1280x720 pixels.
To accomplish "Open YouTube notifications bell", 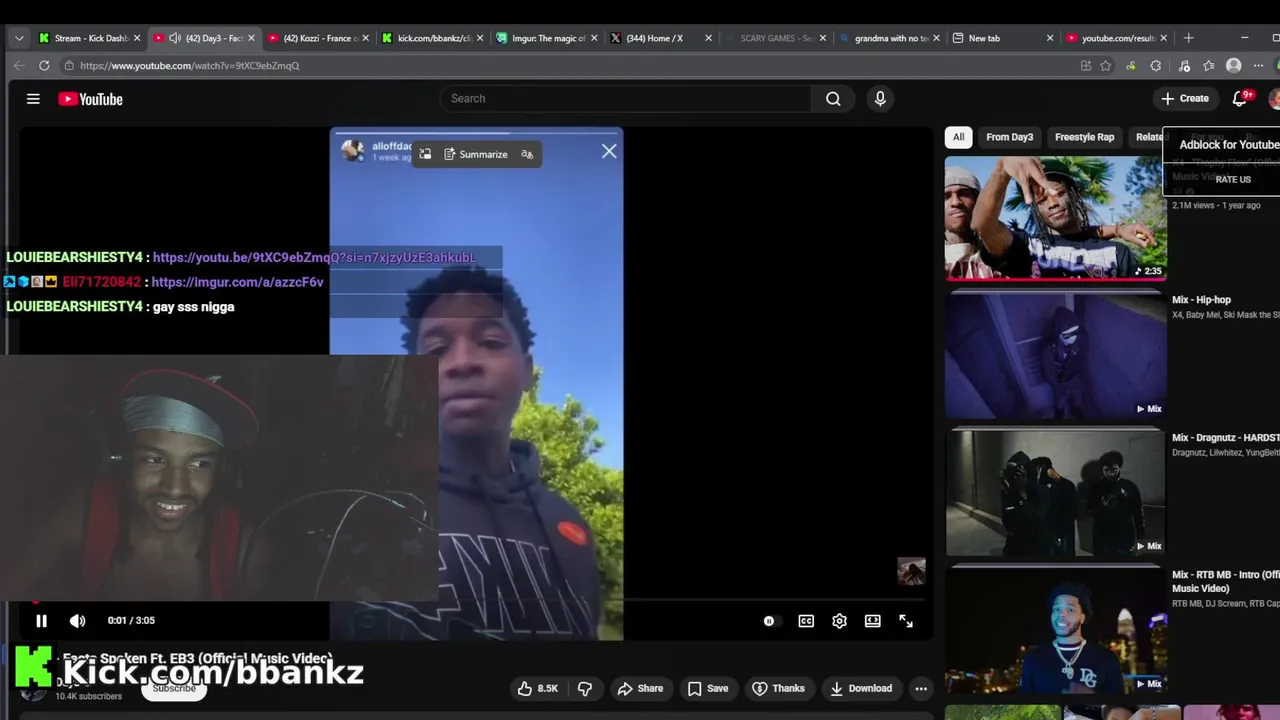I will [x=1240, y=98].
